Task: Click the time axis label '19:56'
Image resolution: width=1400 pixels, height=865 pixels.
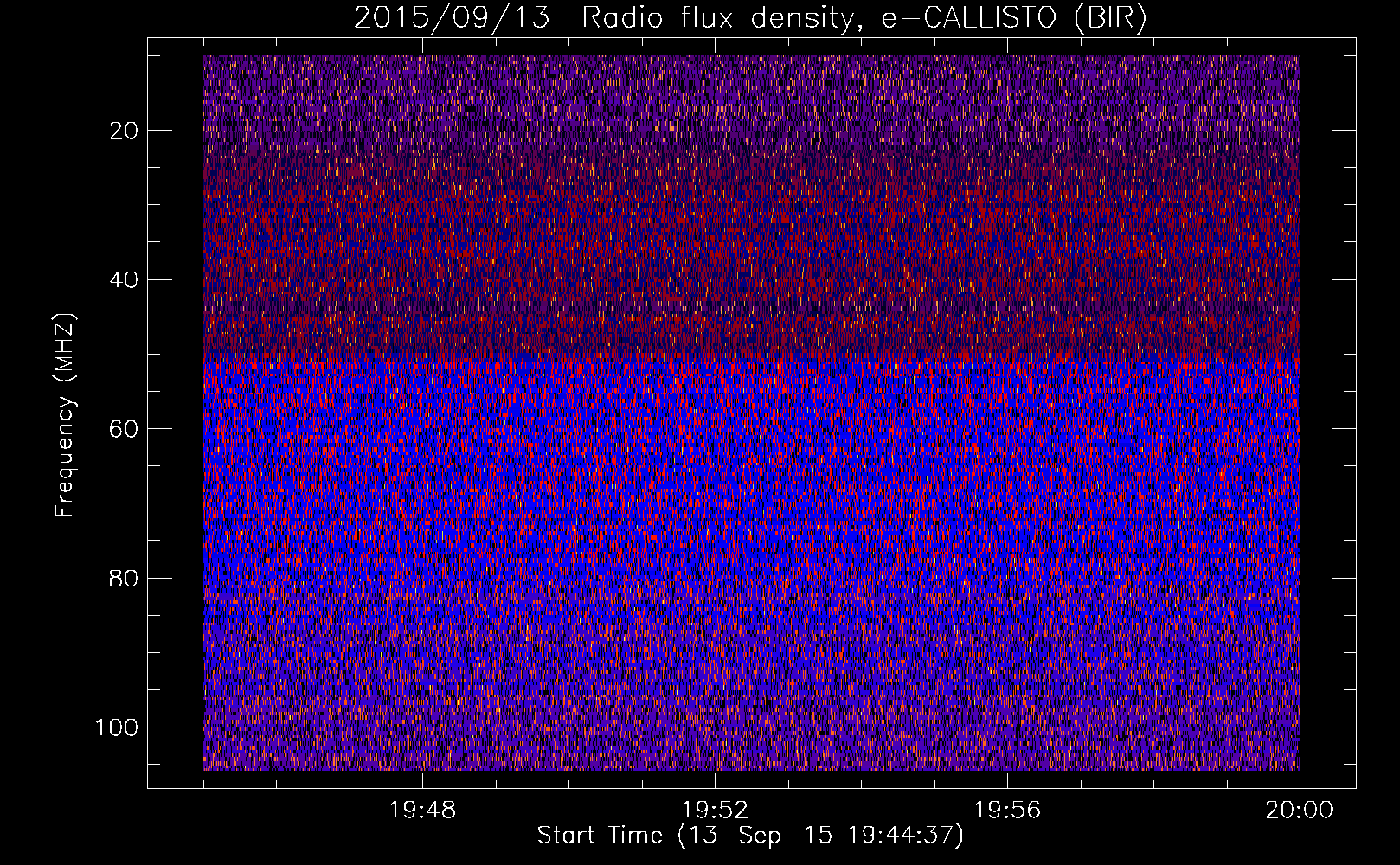Action: 1007,811
